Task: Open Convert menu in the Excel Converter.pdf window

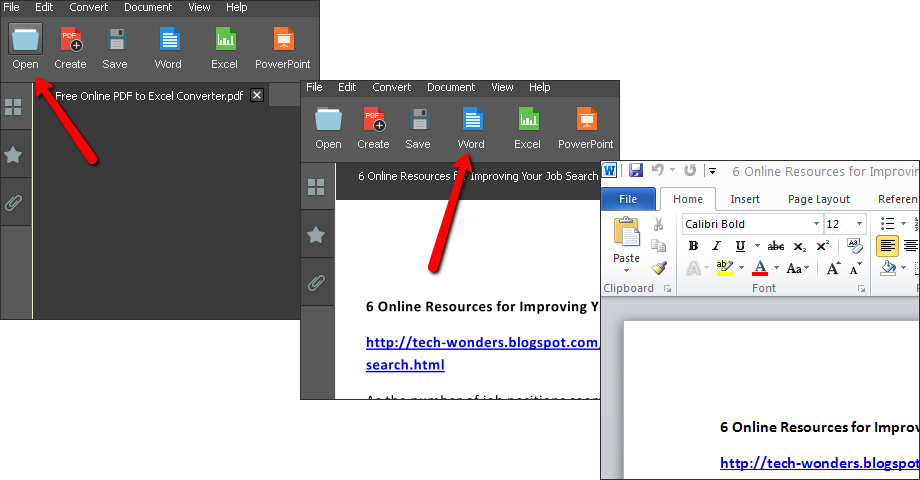Action: (89, 7)
